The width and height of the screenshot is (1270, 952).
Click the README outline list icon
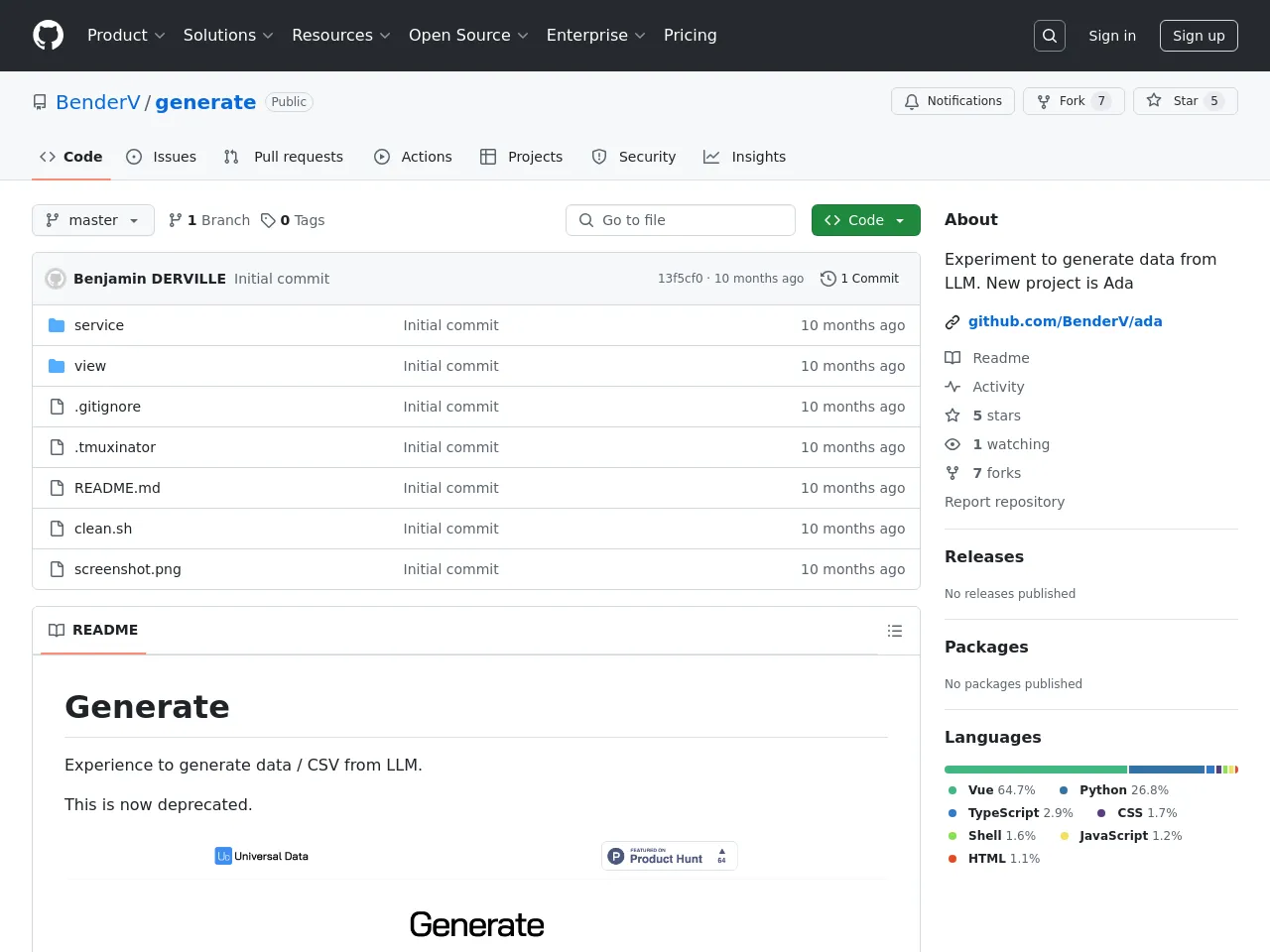[x=894, y=631]
